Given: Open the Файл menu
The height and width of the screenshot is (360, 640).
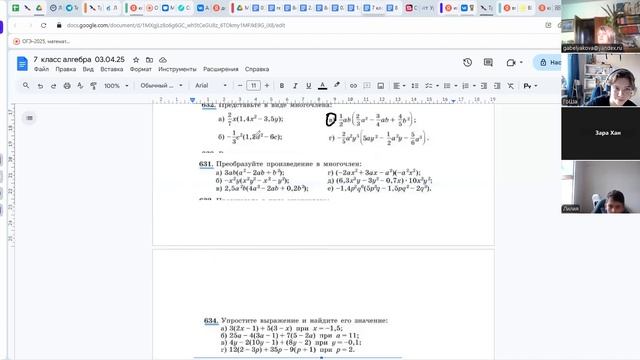Looking at the screenshot, I should tap(41, 69).
